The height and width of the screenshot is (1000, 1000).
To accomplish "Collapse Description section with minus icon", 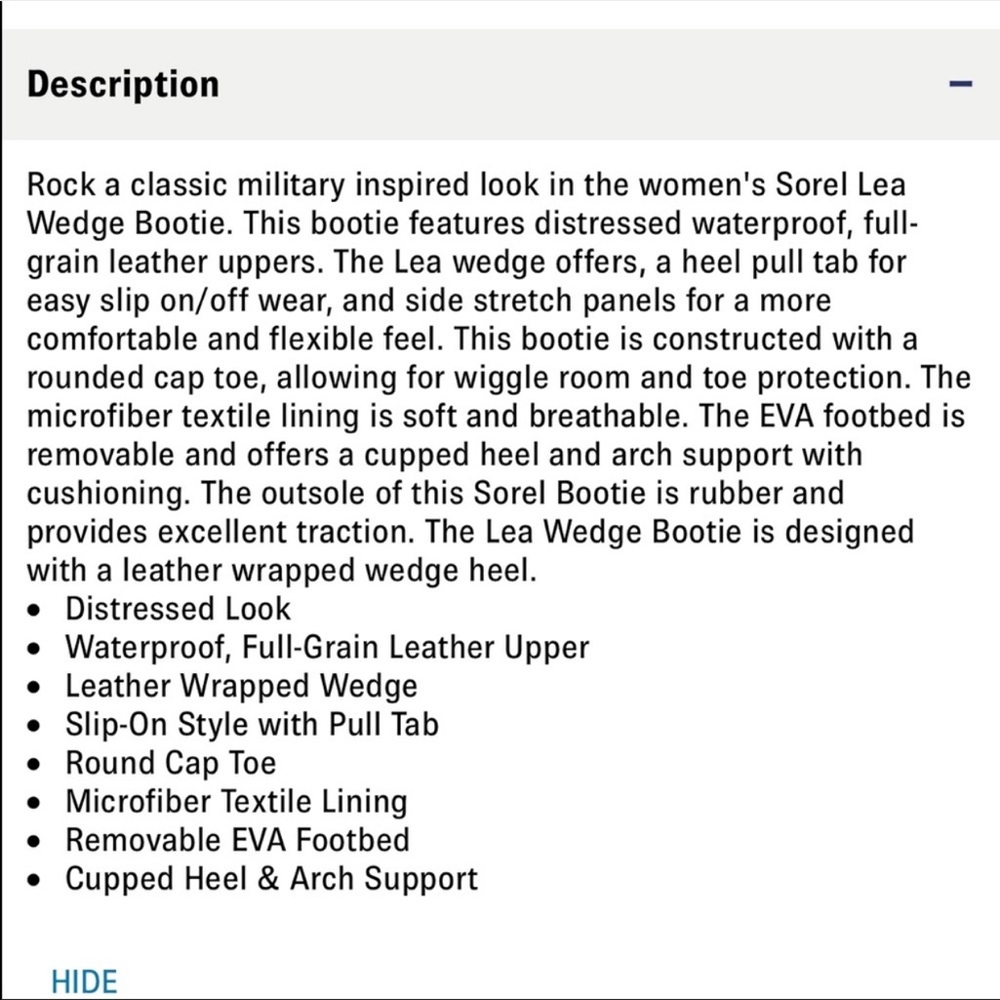I will (960, 84).
